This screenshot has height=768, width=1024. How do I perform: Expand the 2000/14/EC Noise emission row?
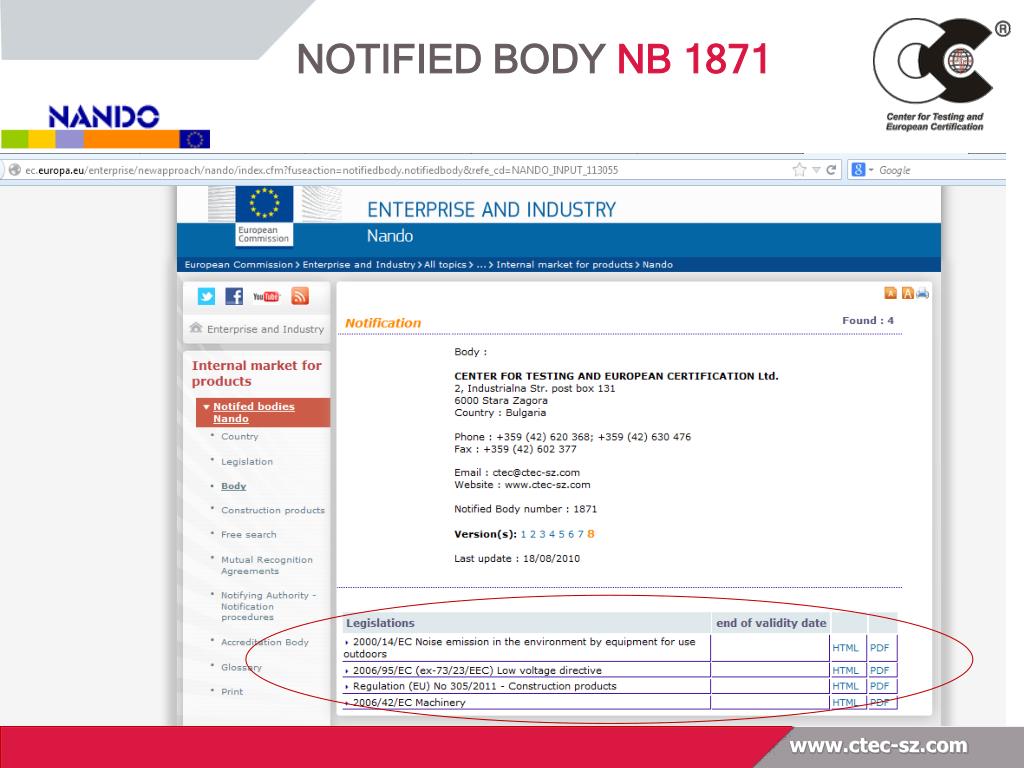click(347, 643)
